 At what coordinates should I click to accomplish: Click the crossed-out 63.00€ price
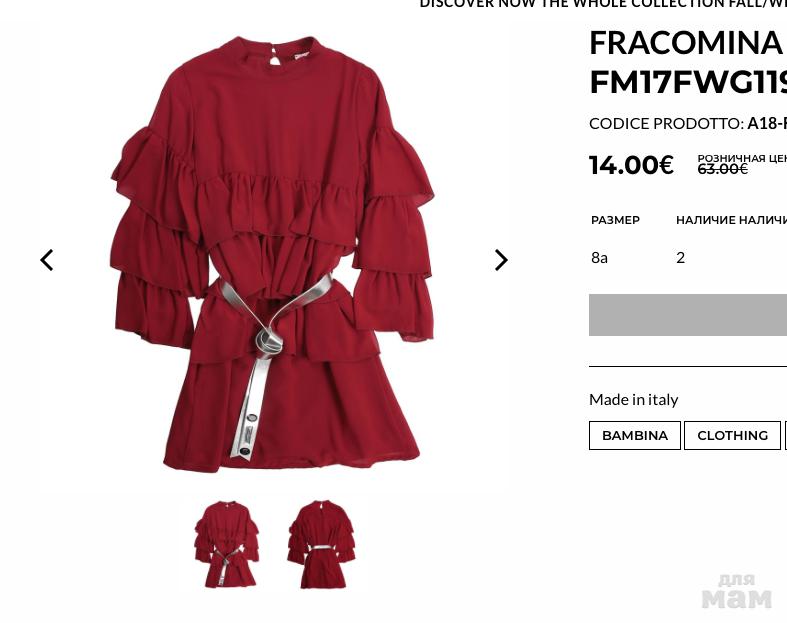point(722,170)
